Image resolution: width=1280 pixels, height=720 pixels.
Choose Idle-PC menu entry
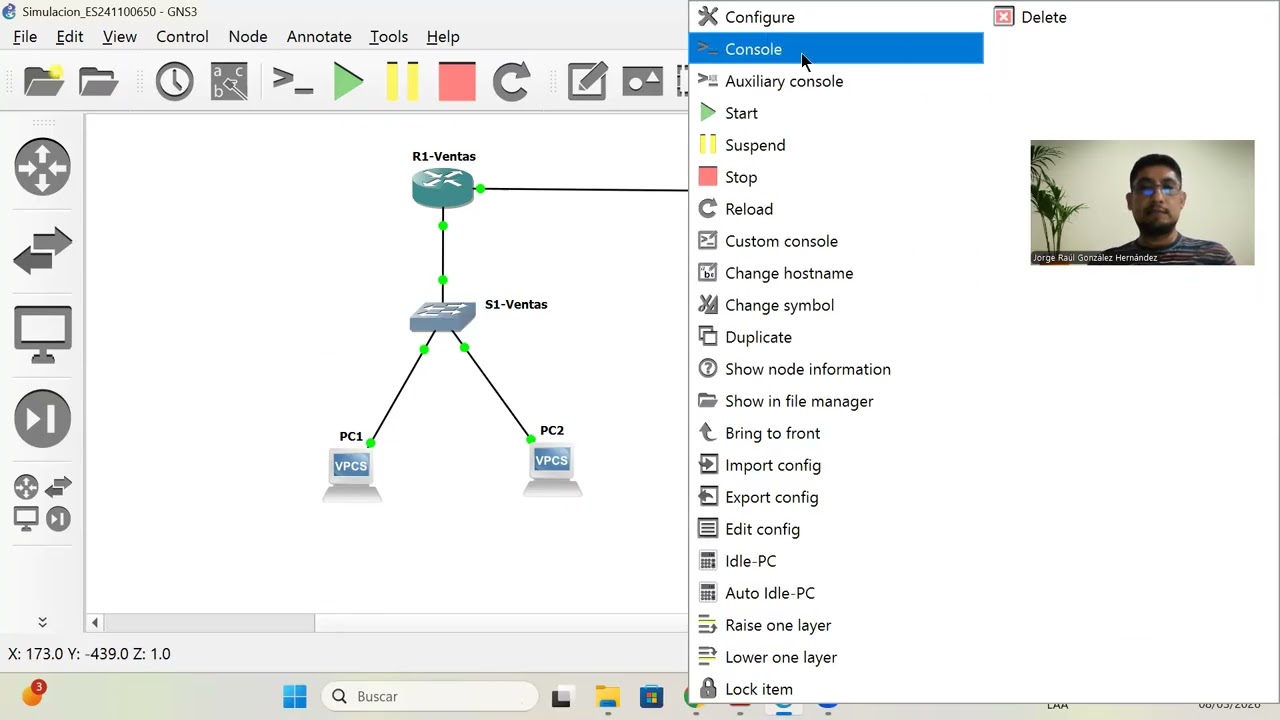coord(836,561)
